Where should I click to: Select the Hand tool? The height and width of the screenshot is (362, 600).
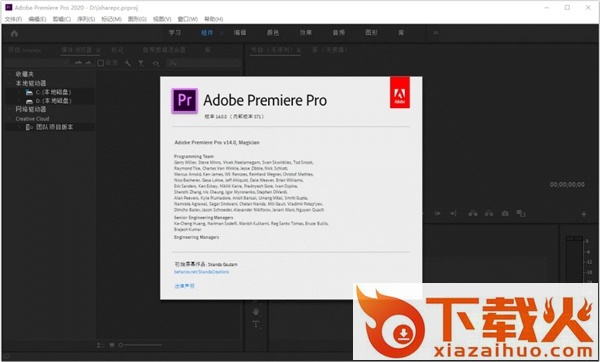pos(256,311)
